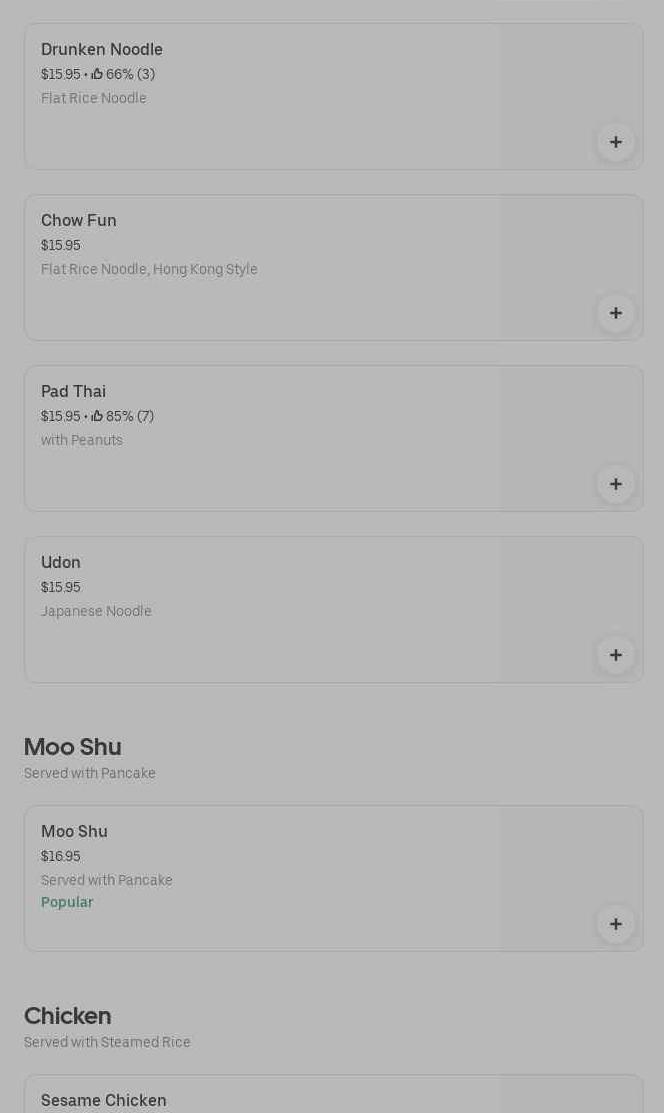This screenshot has width=664, height=1113.
Task: Add Pad Thai with the plus button
Action: (616, 484)
